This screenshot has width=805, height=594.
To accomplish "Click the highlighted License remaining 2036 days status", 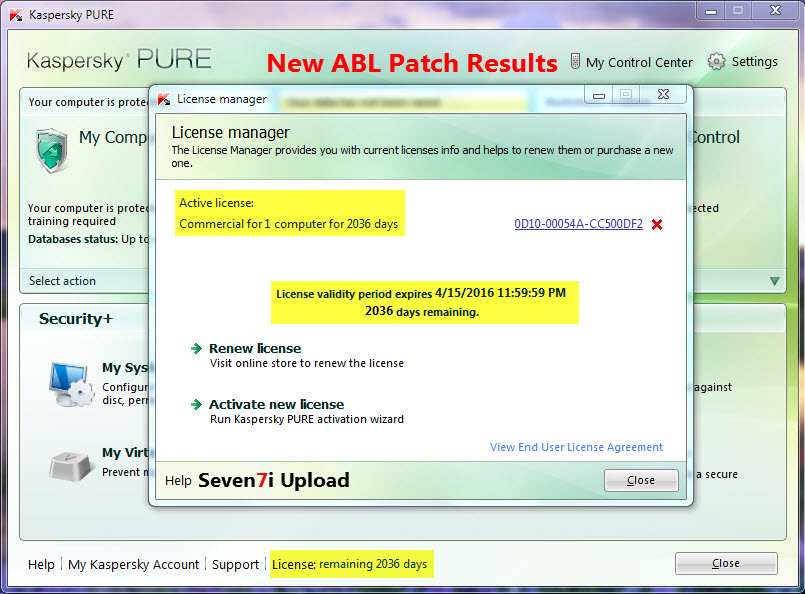I will click(351, 563).
